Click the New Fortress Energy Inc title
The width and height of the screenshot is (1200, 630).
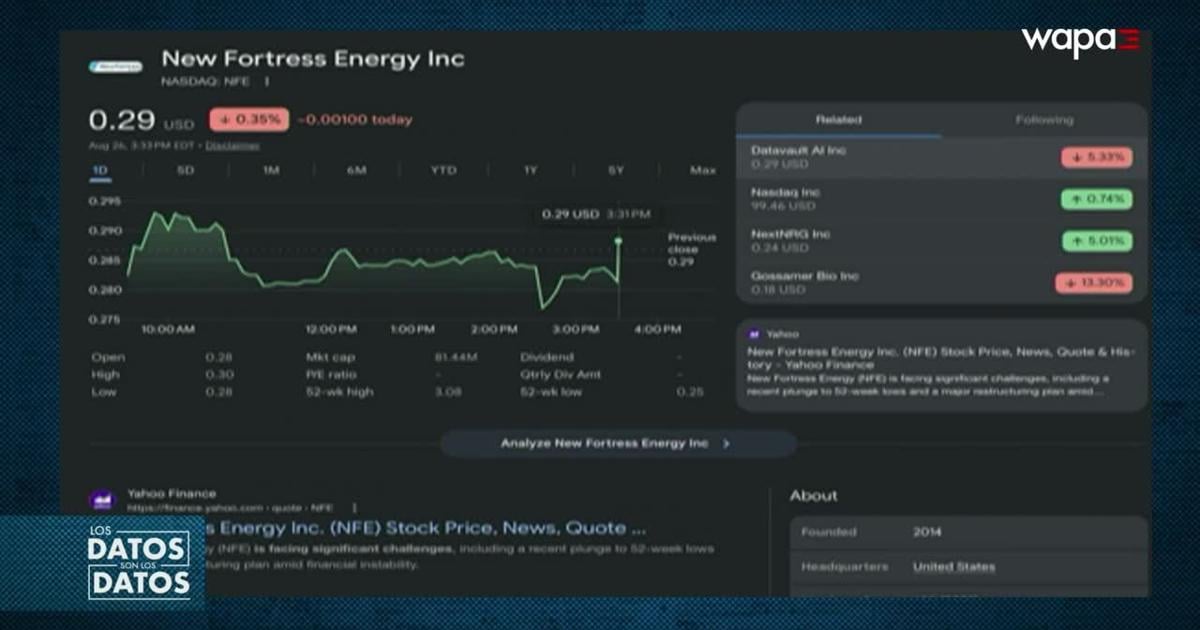313,59
